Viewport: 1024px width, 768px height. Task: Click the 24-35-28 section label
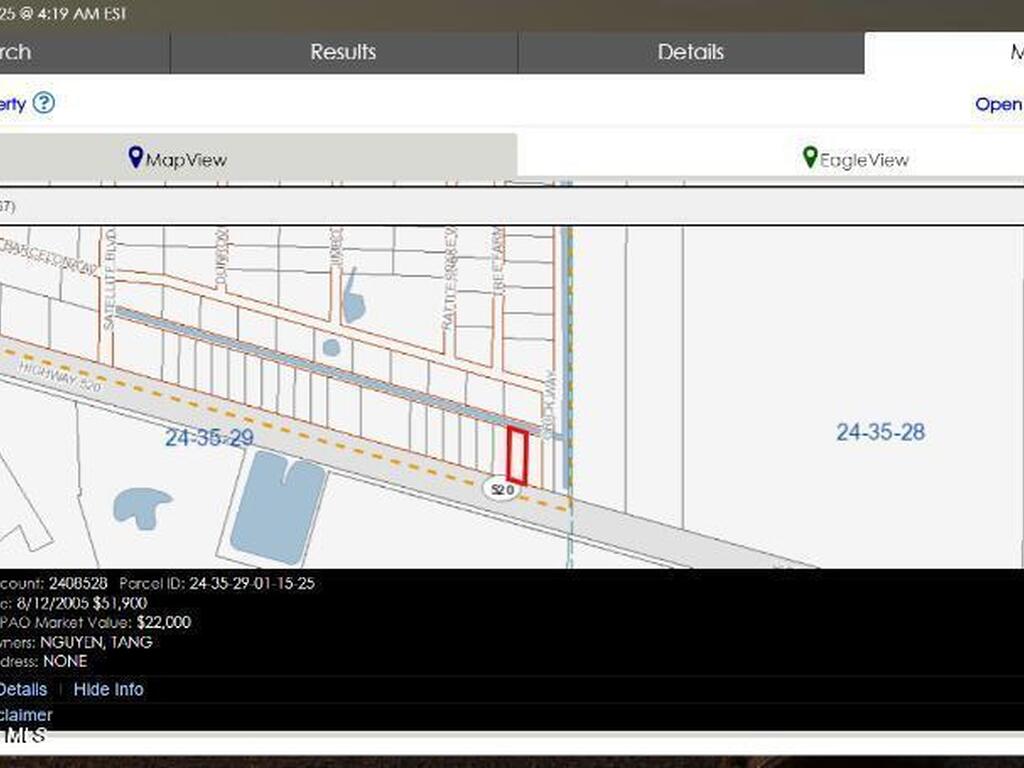point(880,432)
